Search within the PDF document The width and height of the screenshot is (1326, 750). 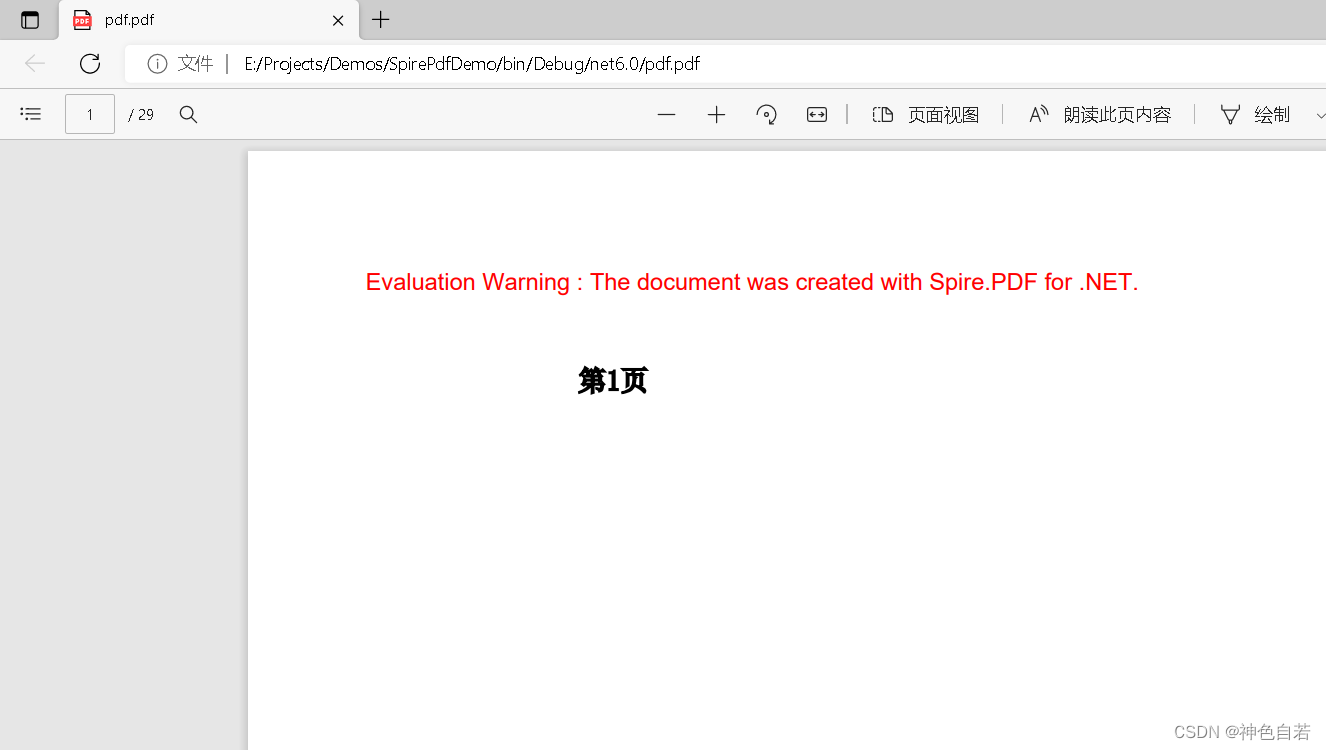tap(188, 115)
